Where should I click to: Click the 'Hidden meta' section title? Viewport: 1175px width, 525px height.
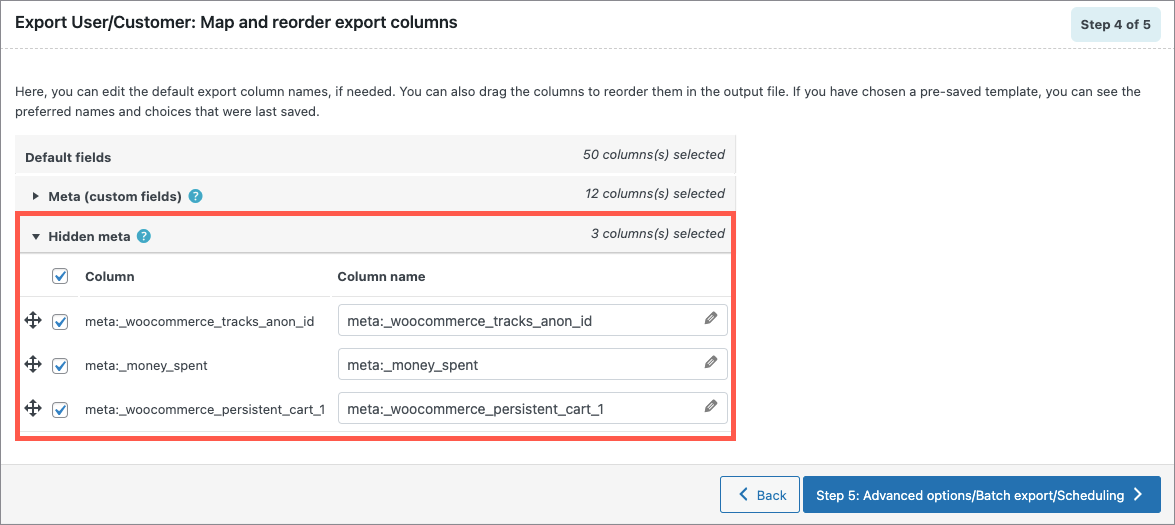89,237
